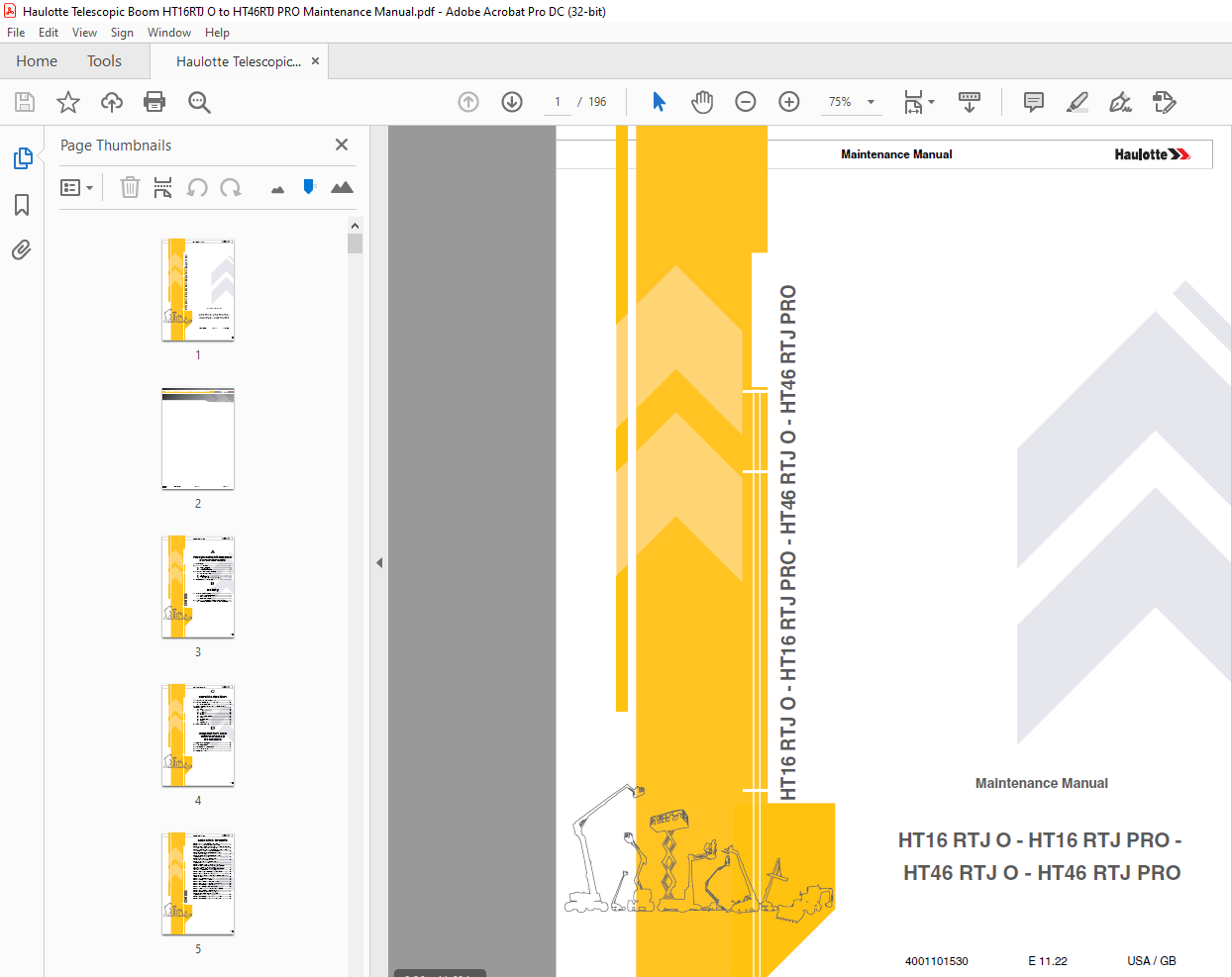
Task: Go to next page arrow
Action: point(512,102)
